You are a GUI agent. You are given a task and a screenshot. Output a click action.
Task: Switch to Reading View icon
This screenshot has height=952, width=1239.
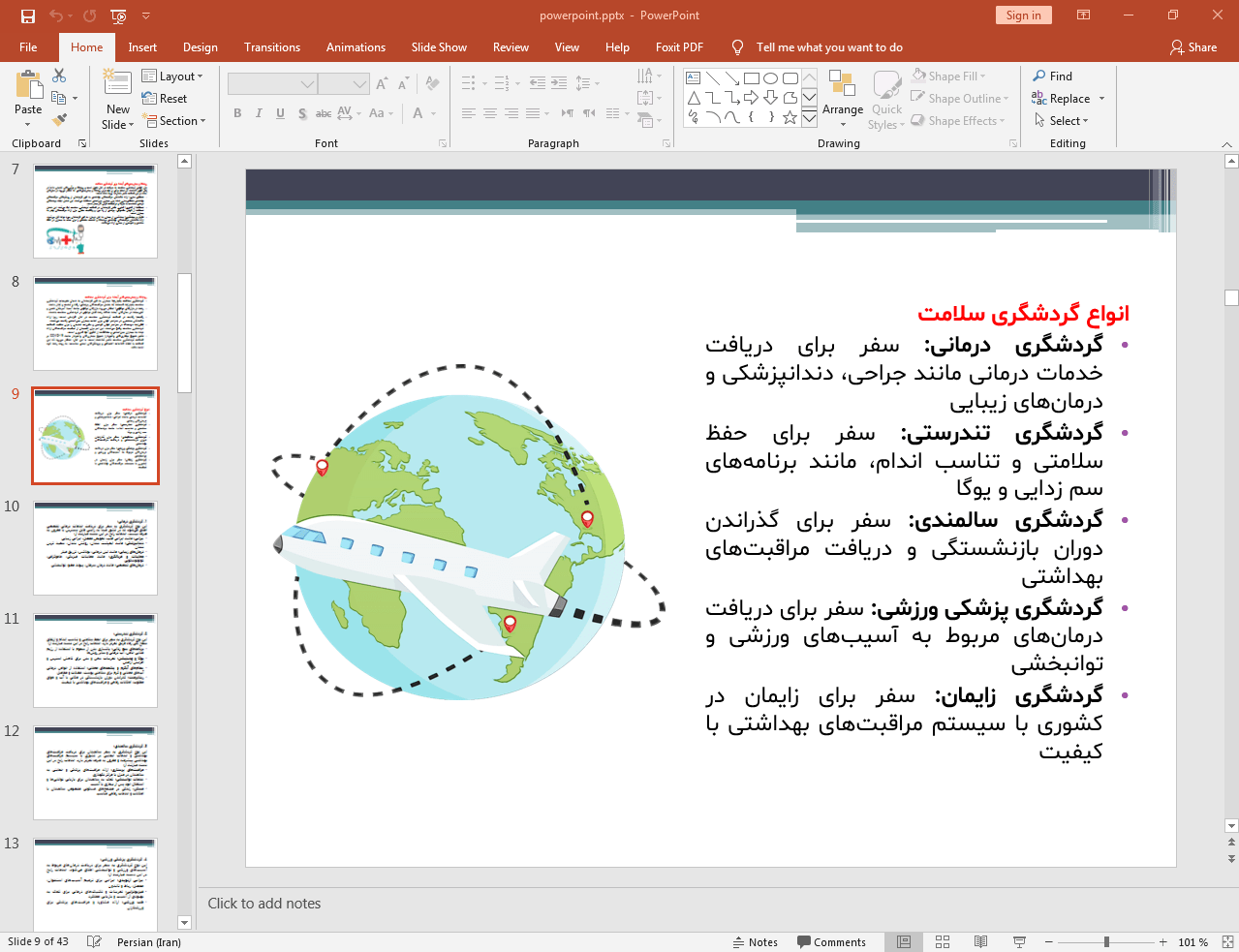pos(980,941)
